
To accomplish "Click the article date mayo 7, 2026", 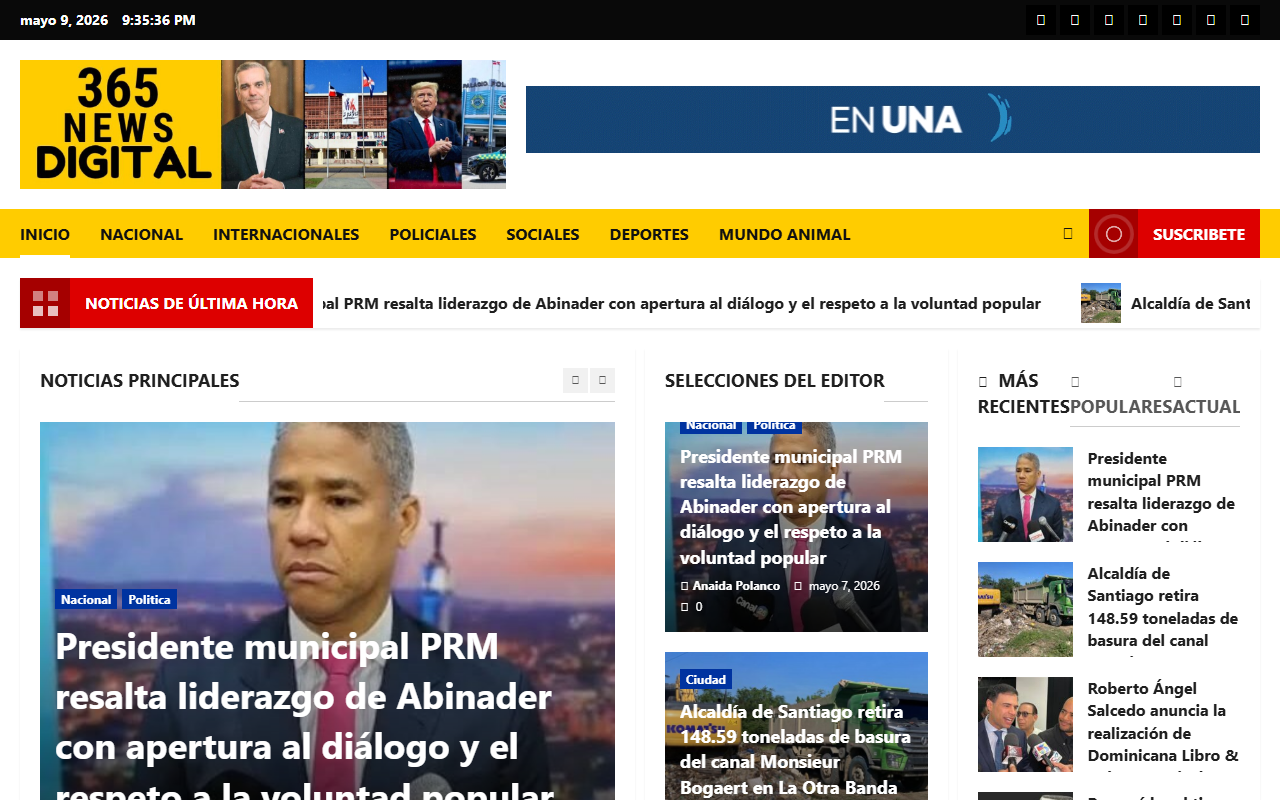I will point(844,585).
